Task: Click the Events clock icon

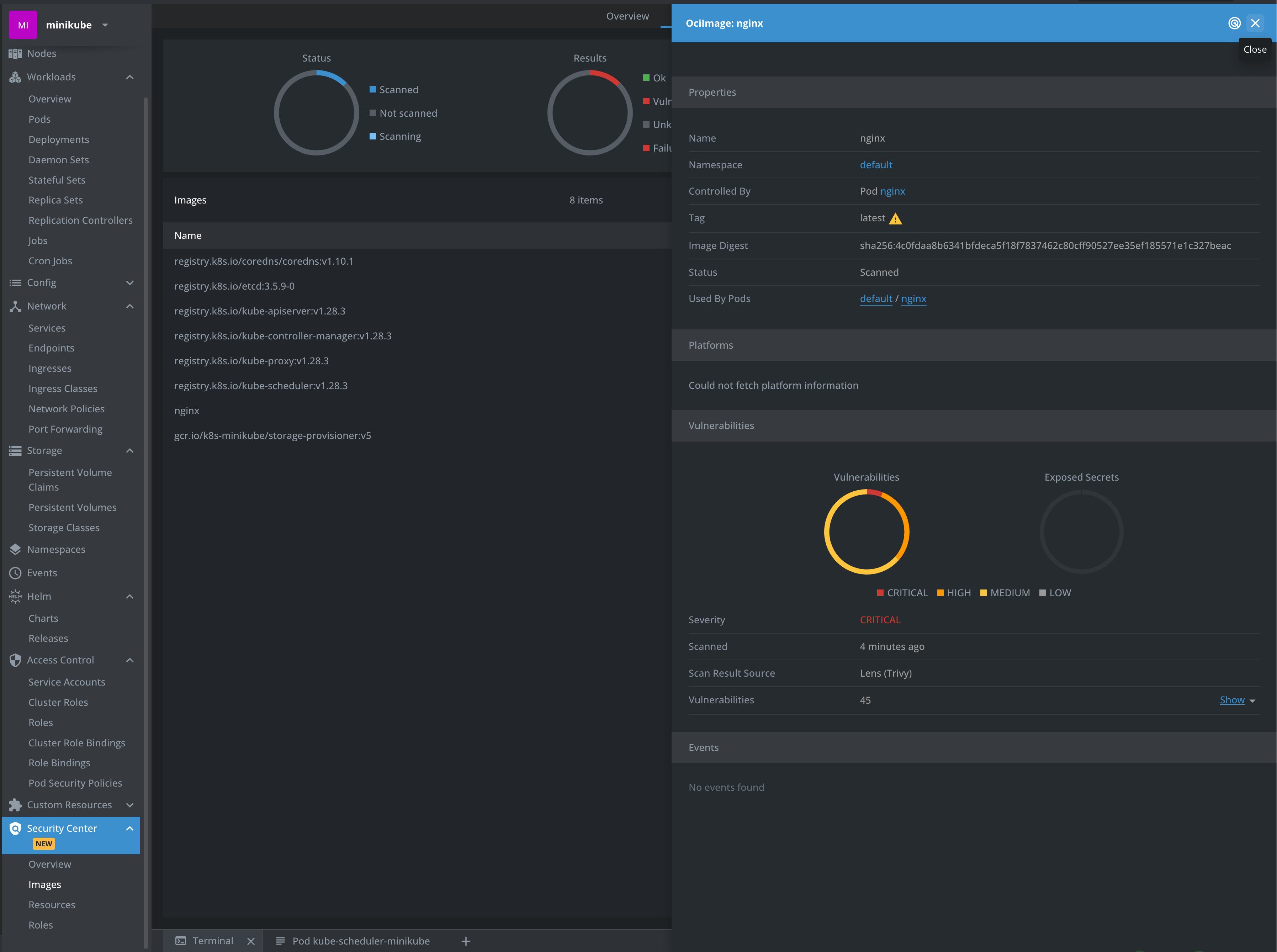Action: (x=15, y=573)
